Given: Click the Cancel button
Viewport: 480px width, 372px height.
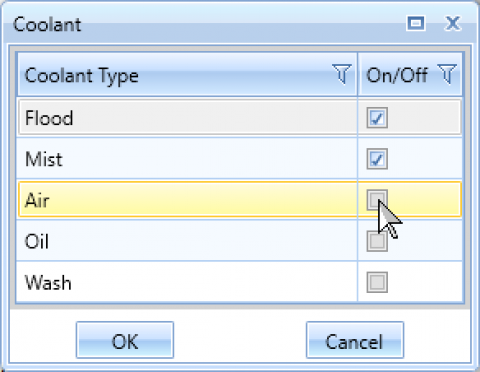Looking at the screenshot, I should tap(355, 340).
